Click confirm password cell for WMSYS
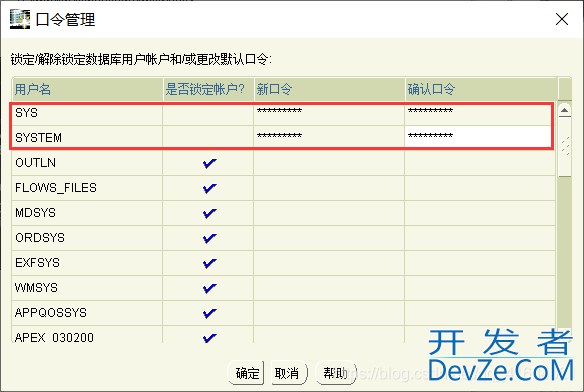The height and width of the screenshot is (392, 584). pyautogui.click(x=479, y=288)
